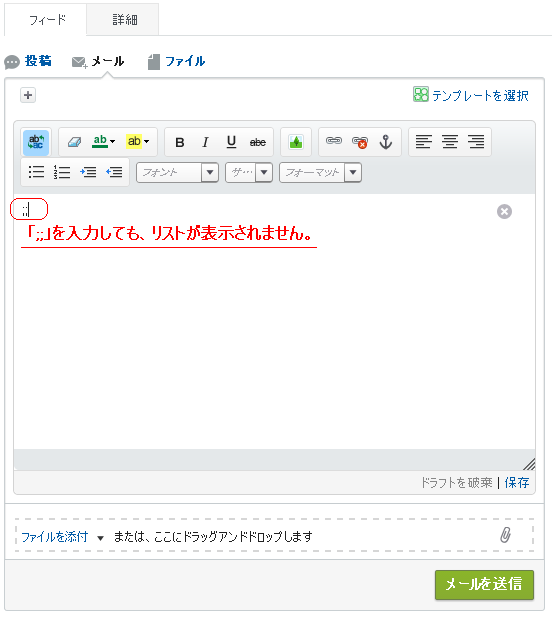Click 保存 to save draft

[517, 482]
